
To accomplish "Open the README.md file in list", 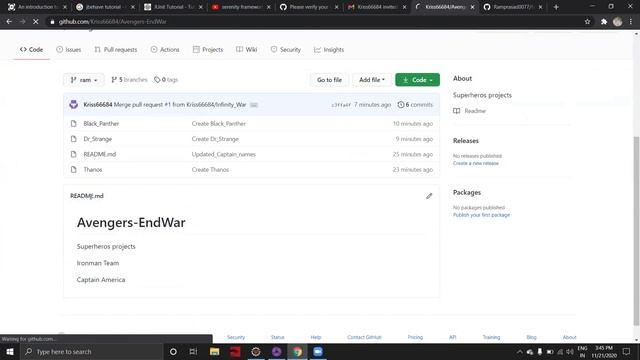I will [100, 154].
